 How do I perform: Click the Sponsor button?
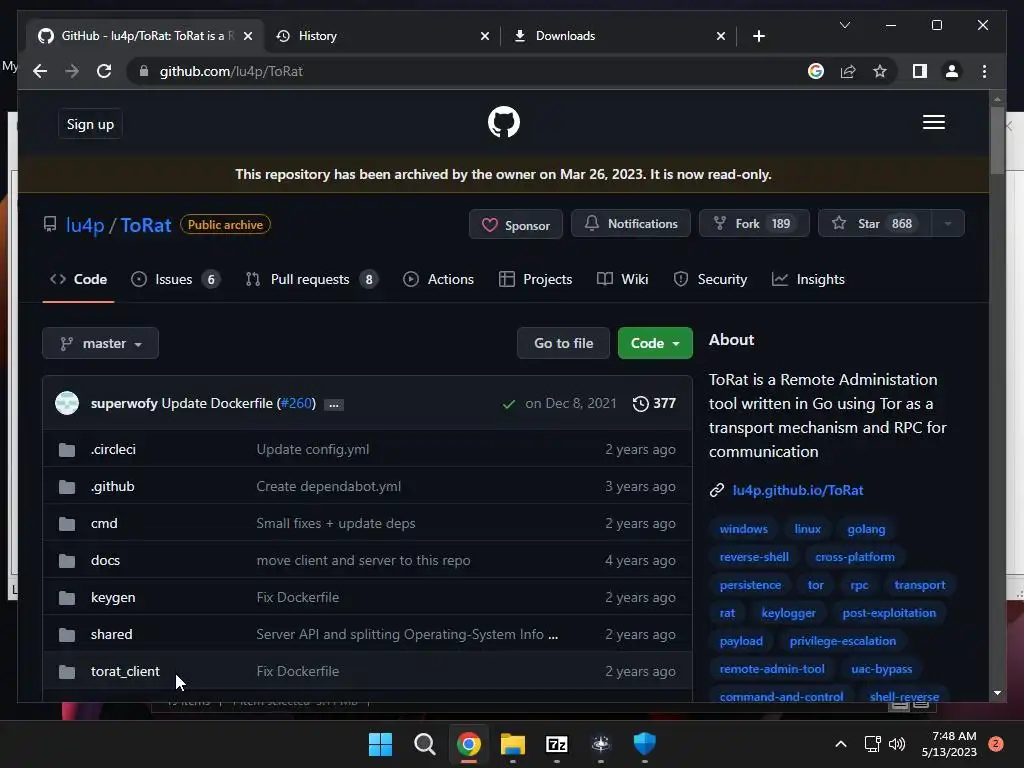515,225
